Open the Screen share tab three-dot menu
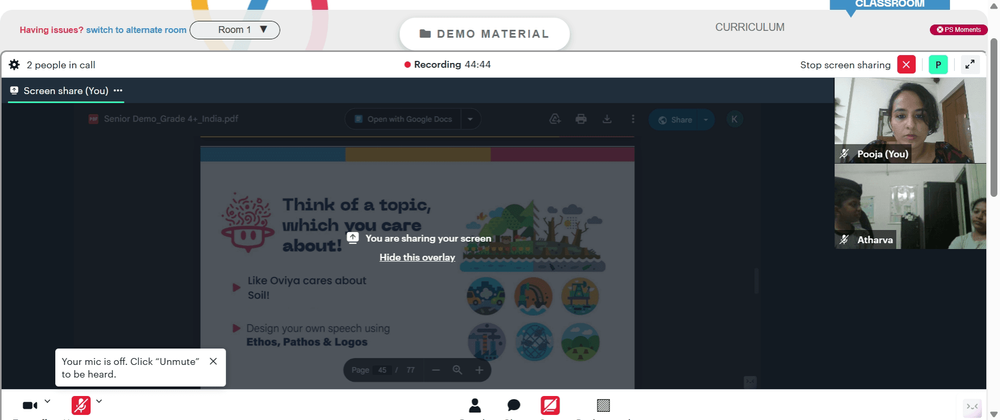This screenshot has width=1000, height=420. 118,91
